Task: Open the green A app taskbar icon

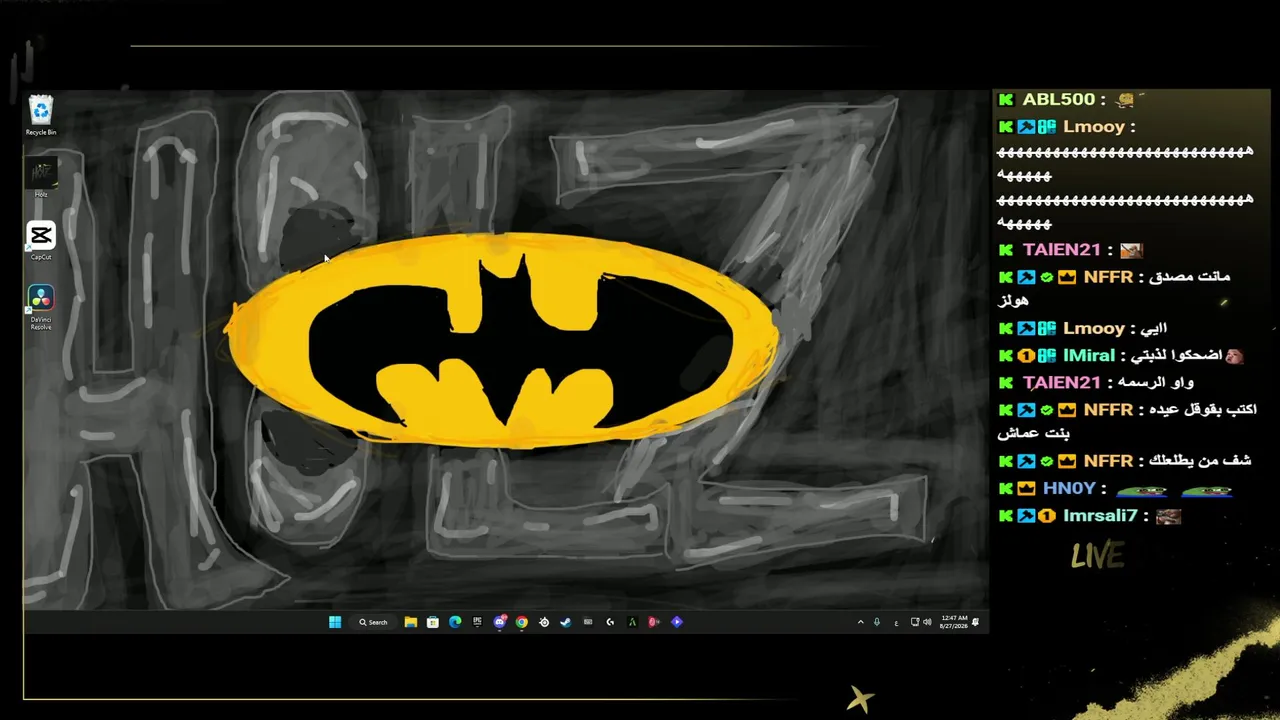Action: point(632,622)
